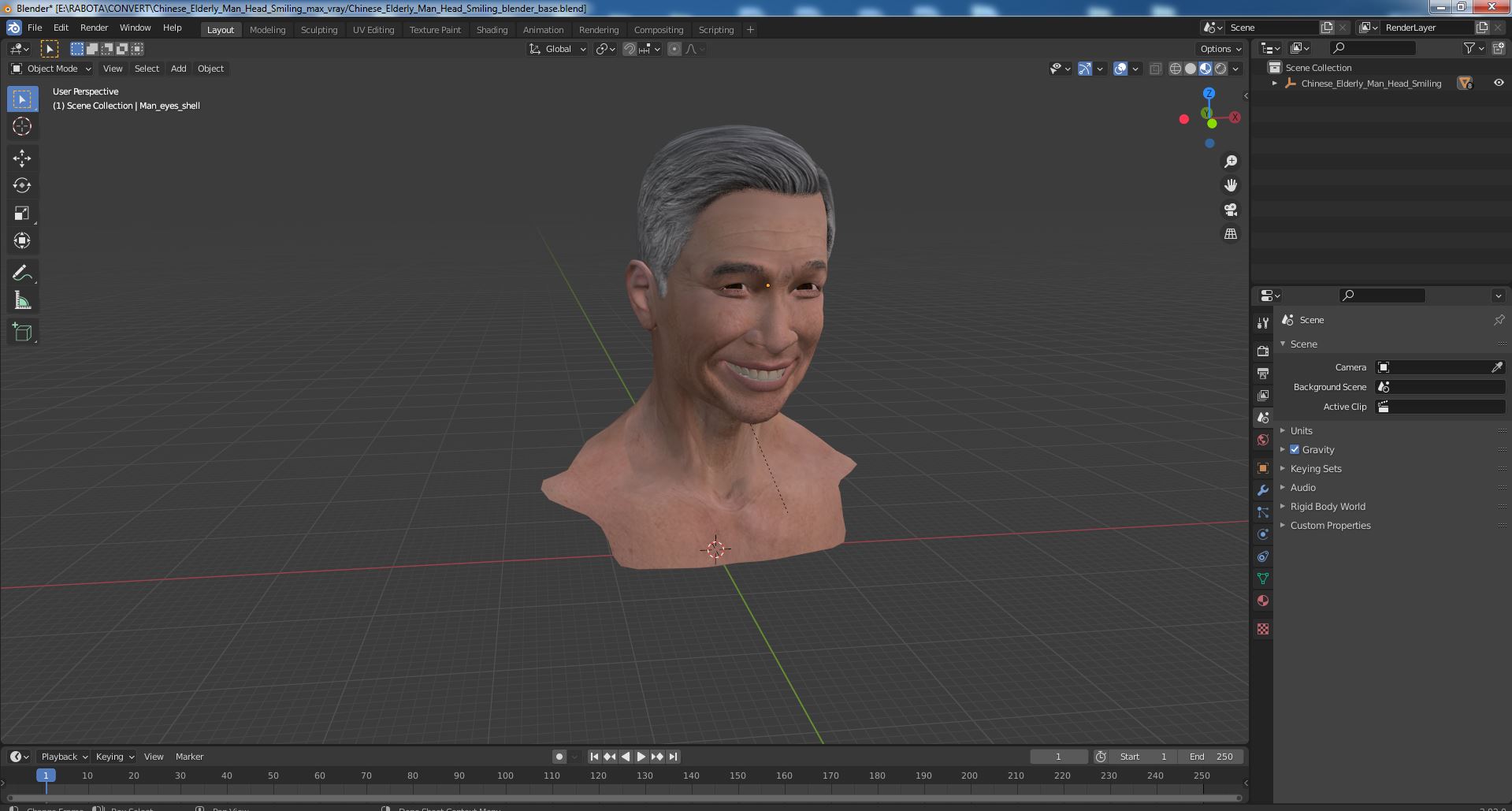Open the File menu
The width and height of the screenshot is (1512, 811).
point(35,28)
